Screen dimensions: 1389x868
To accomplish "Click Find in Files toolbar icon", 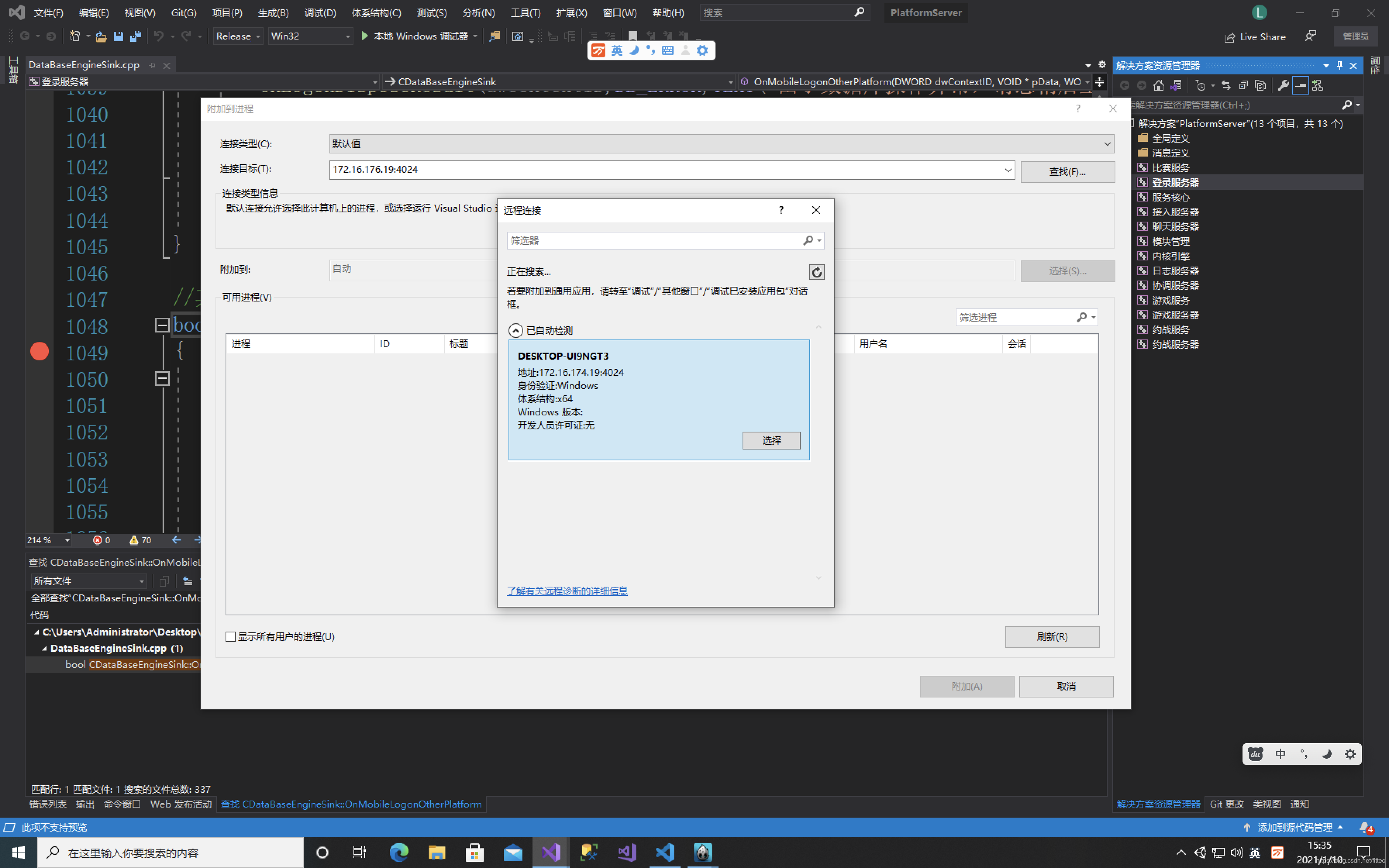I will (494, 36).
